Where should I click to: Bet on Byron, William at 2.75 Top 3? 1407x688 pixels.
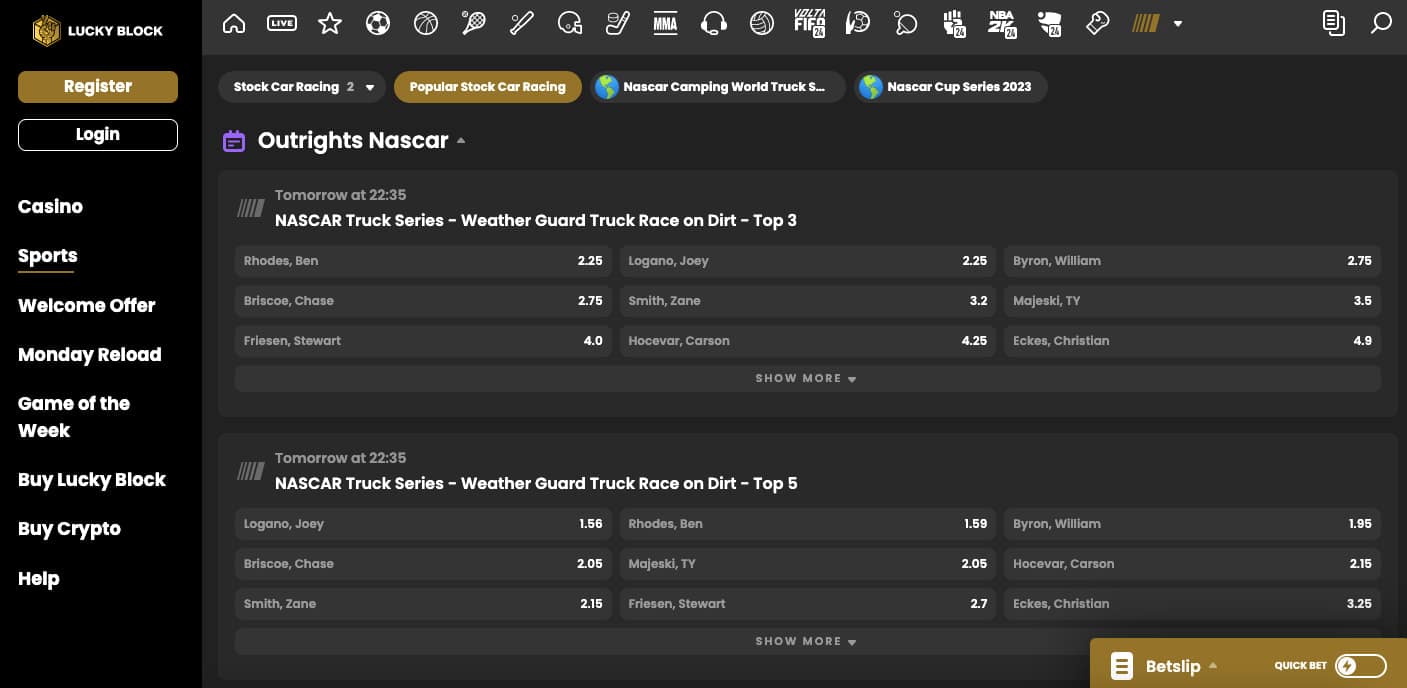(1192, 261)
